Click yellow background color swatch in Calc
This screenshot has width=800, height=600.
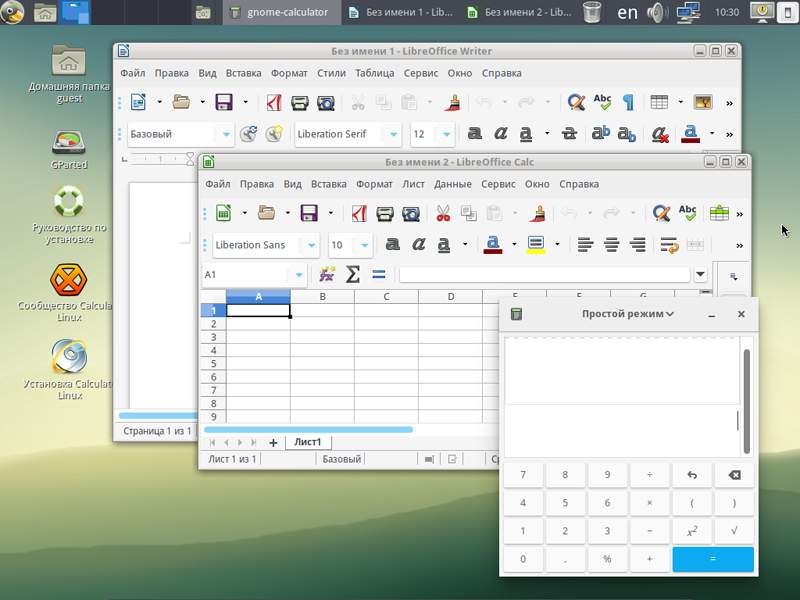pyautogui.click(x=536, y=245)
